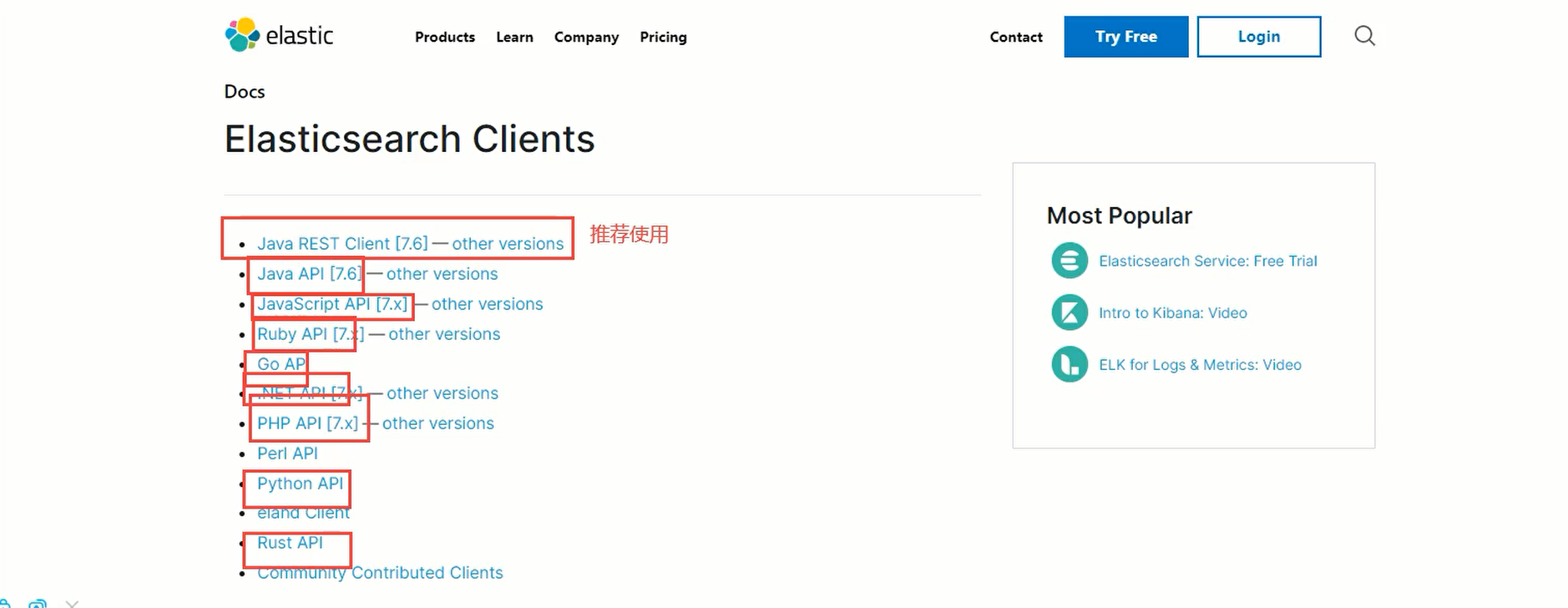The height and width of the screenshot is (608, 1568).
Task: Open the Products menu
Action: pos(445,37)
